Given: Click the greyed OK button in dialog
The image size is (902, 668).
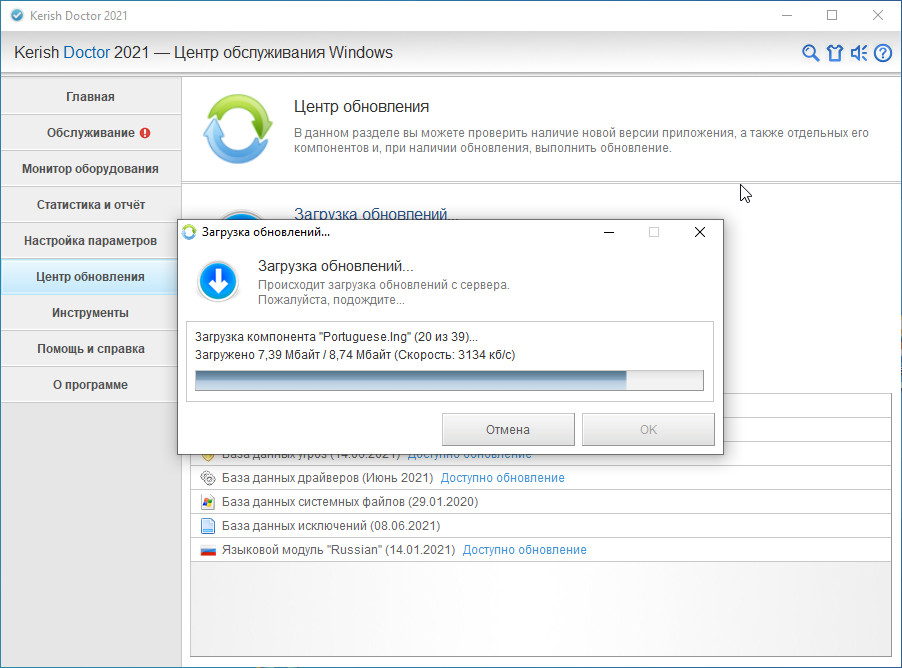Looking at the screenshot, I should (x=648, y=429).
